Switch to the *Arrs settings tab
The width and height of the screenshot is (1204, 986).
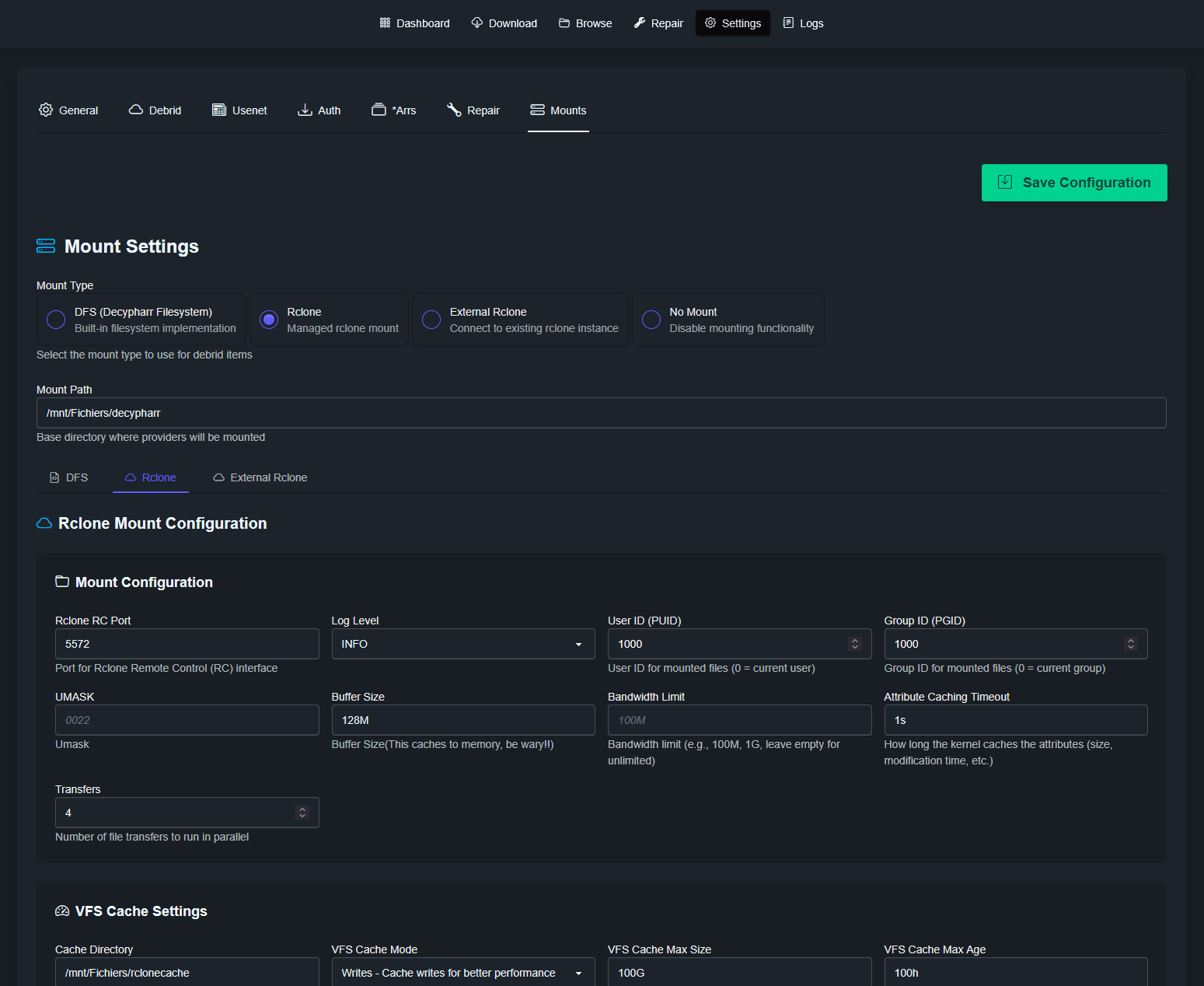[x=394, y=110]
